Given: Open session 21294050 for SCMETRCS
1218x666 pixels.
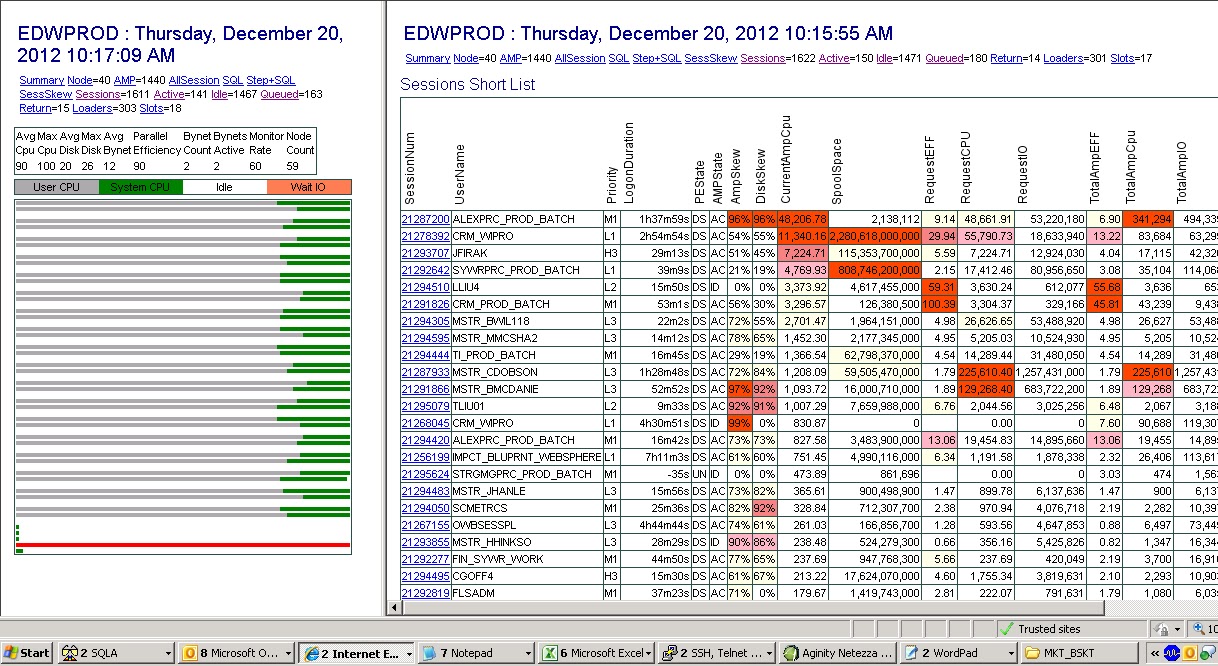Looking at the screenshot, I should pyautogui.click(x=425, y=507).
